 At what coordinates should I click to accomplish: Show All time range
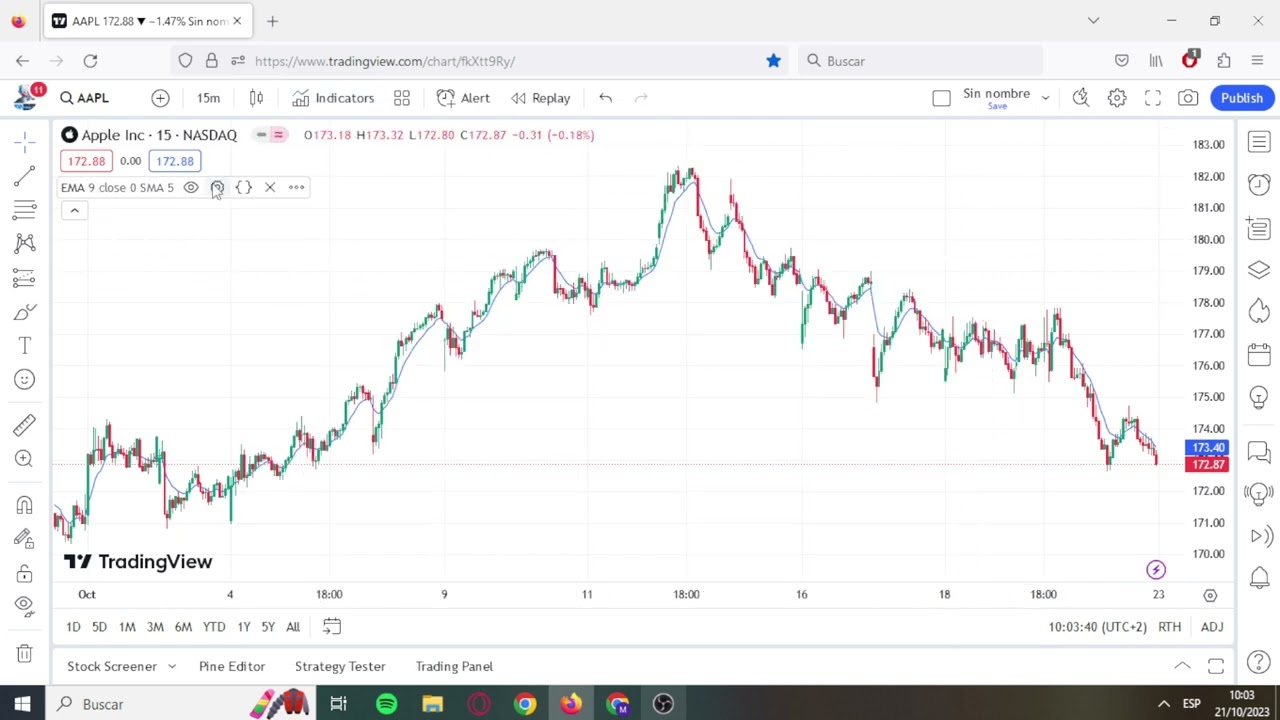coord(293,627)
